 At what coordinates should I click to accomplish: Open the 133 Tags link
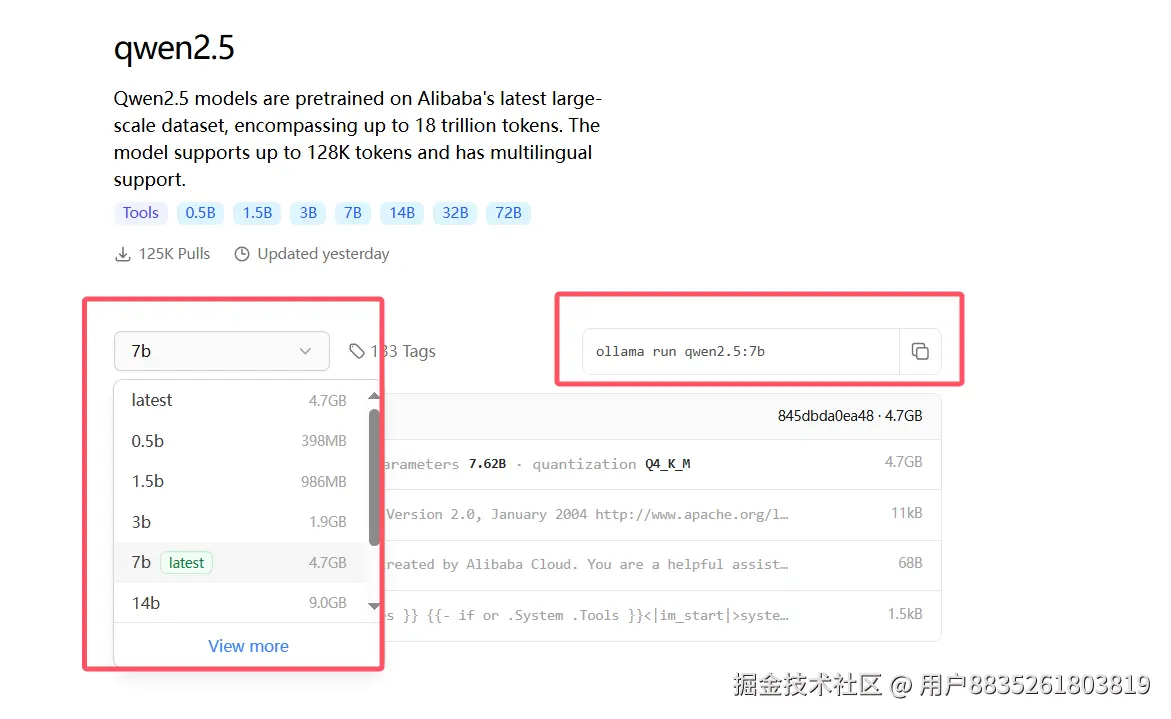(x=393, y=351)
